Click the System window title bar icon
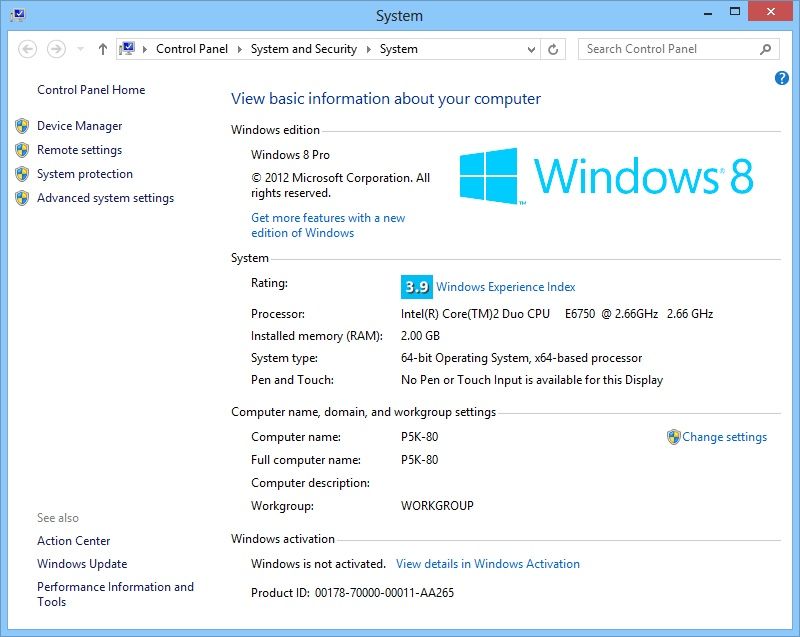Screen dimensions: 800x637 (x=18, y=15)
